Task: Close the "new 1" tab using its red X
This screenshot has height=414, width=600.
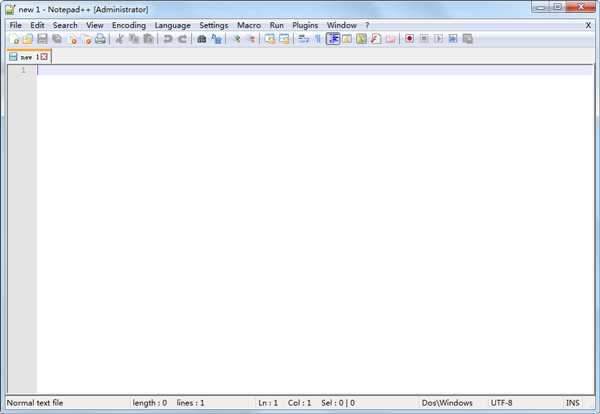Action: pyautogui.click(x=44, y=57)
